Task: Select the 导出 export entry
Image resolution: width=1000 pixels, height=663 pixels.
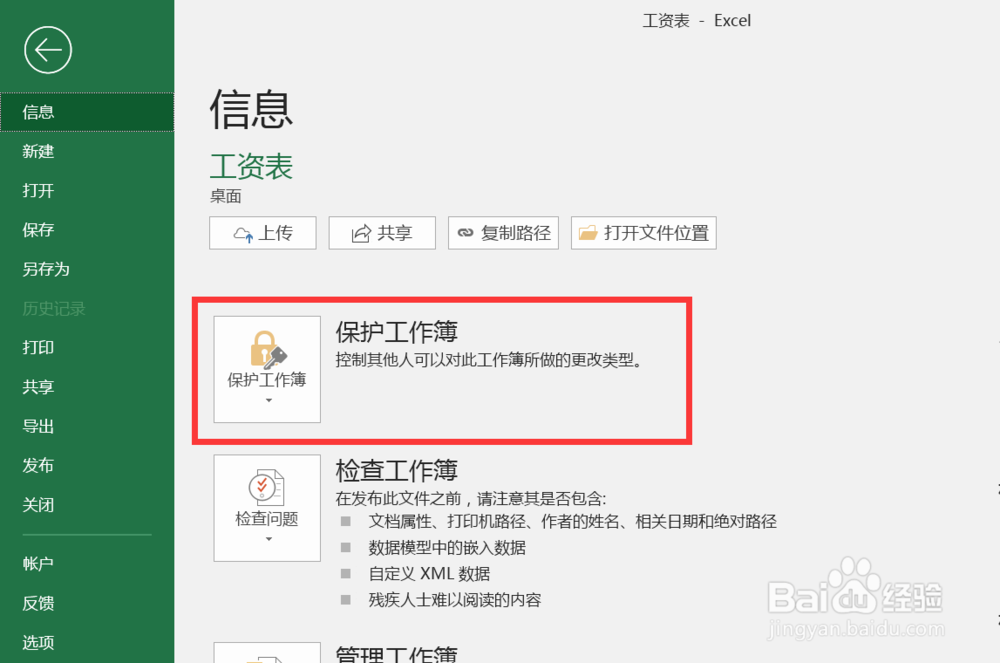Action: [37, 426]
